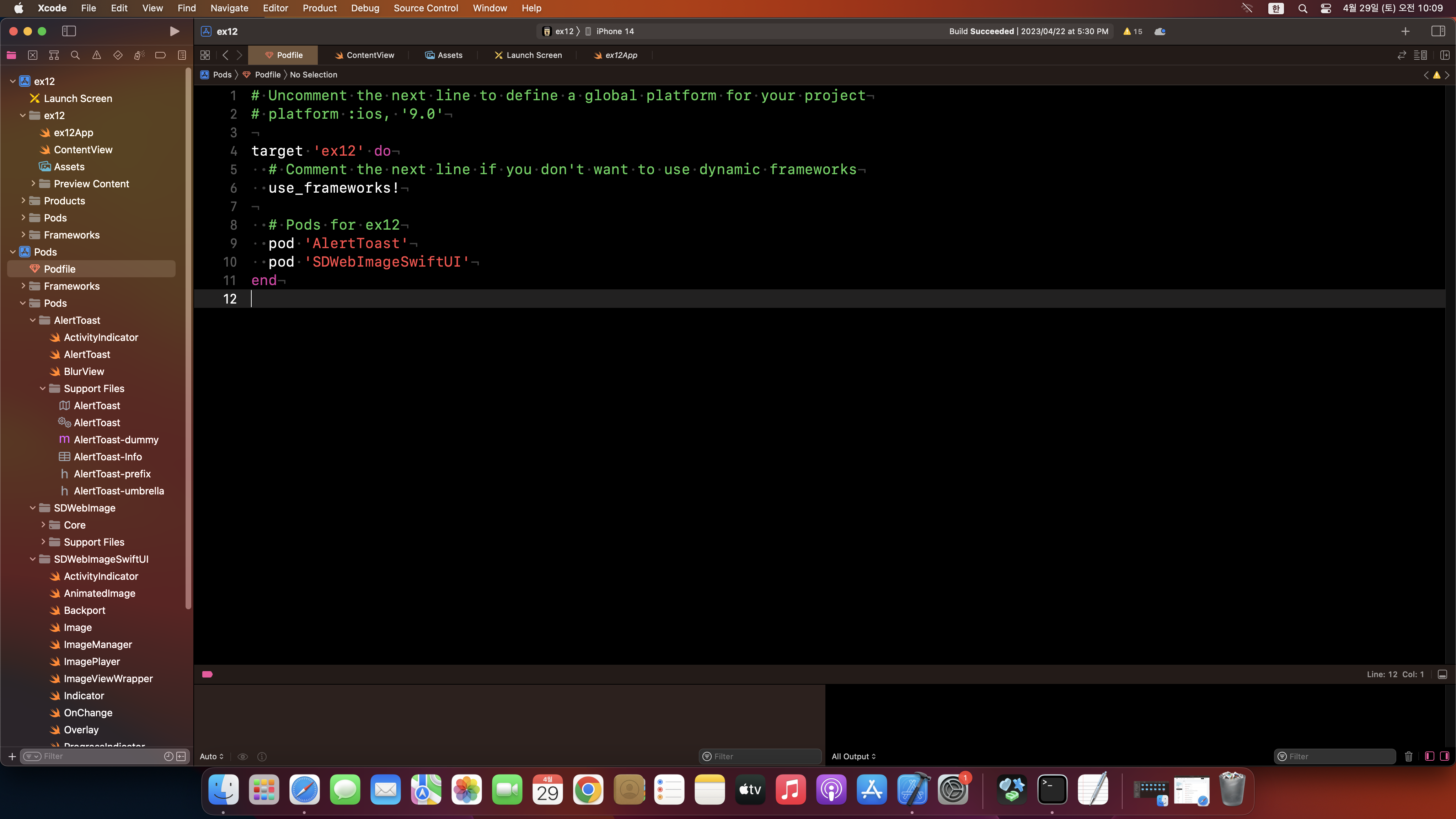
Task: Hide the debug area toggle button
Action: click(1442, 674)
